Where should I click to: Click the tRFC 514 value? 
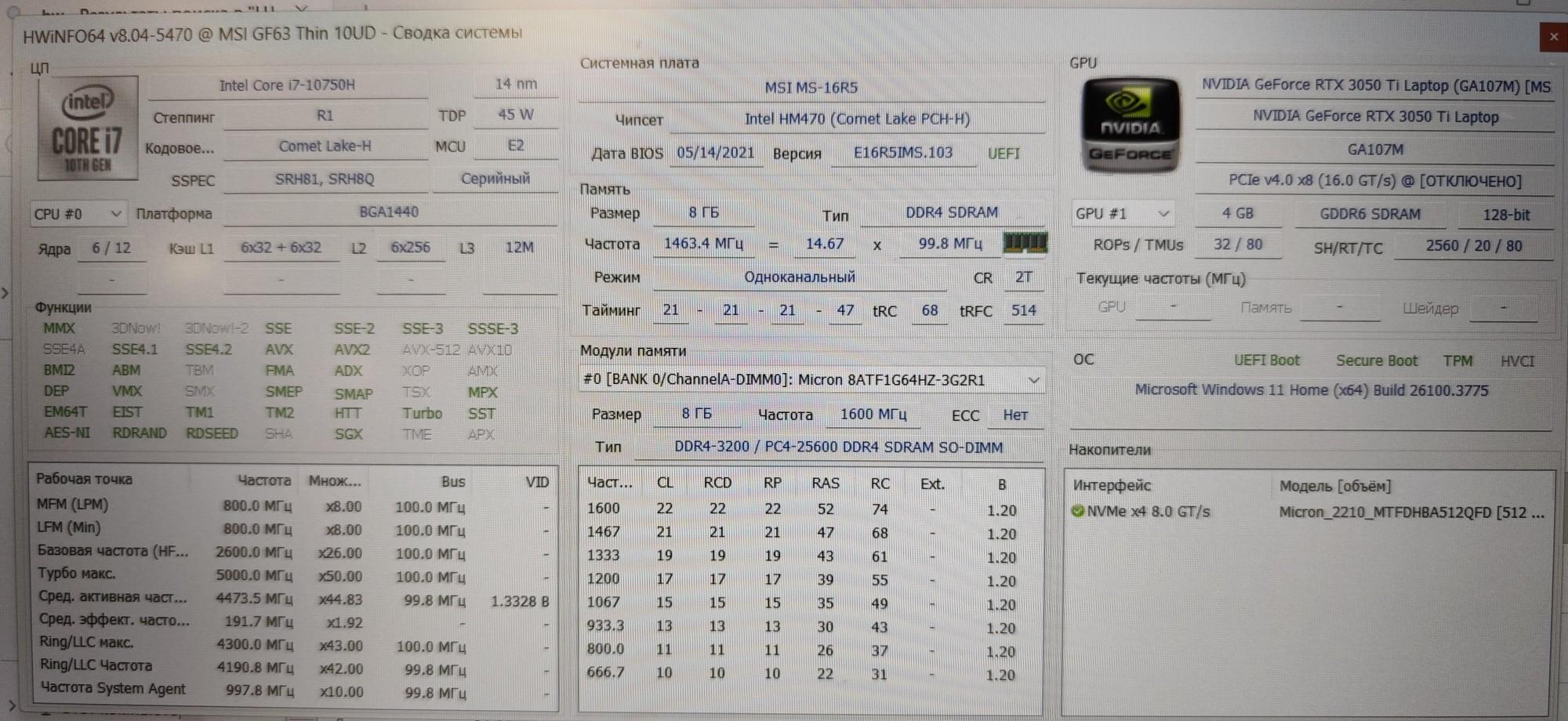(1023, 310)
